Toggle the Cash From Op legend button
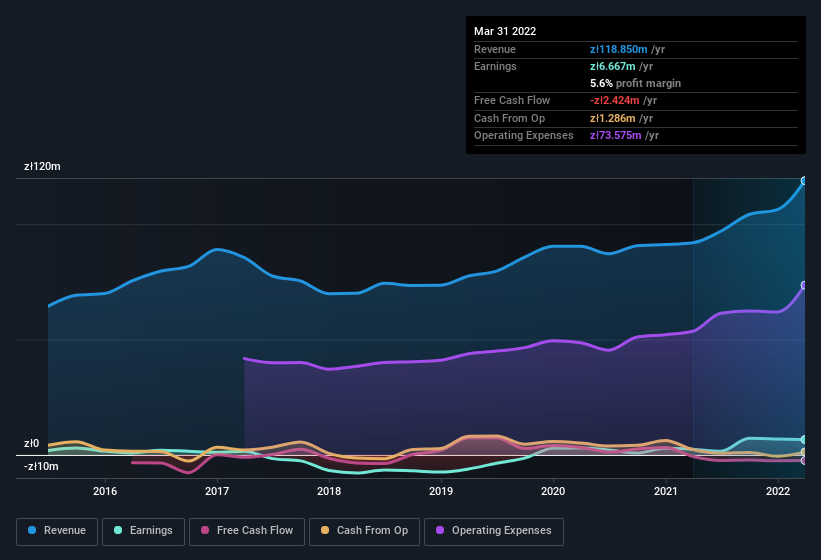Viewport: 821px width, 560px height. [x=364, y=531]
